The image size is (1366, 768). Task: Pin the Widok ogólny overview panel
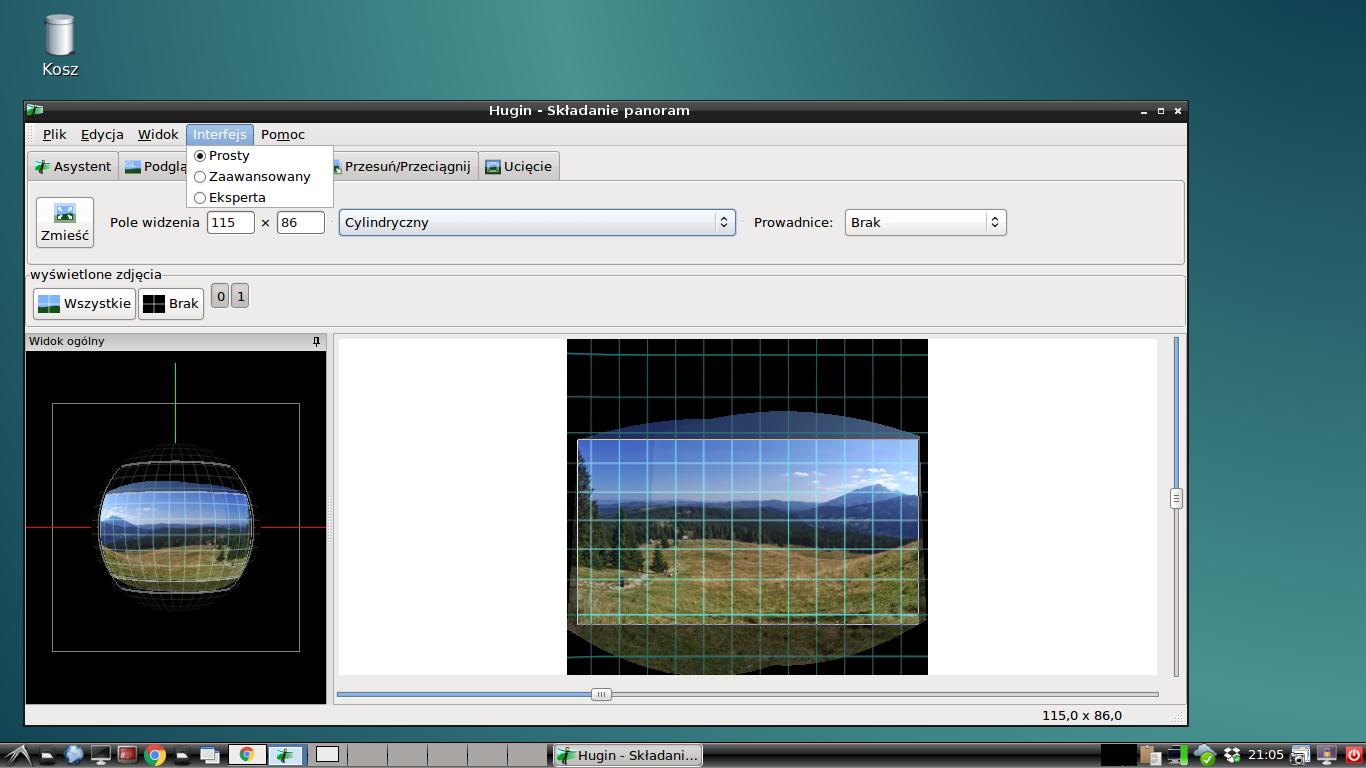316,342
